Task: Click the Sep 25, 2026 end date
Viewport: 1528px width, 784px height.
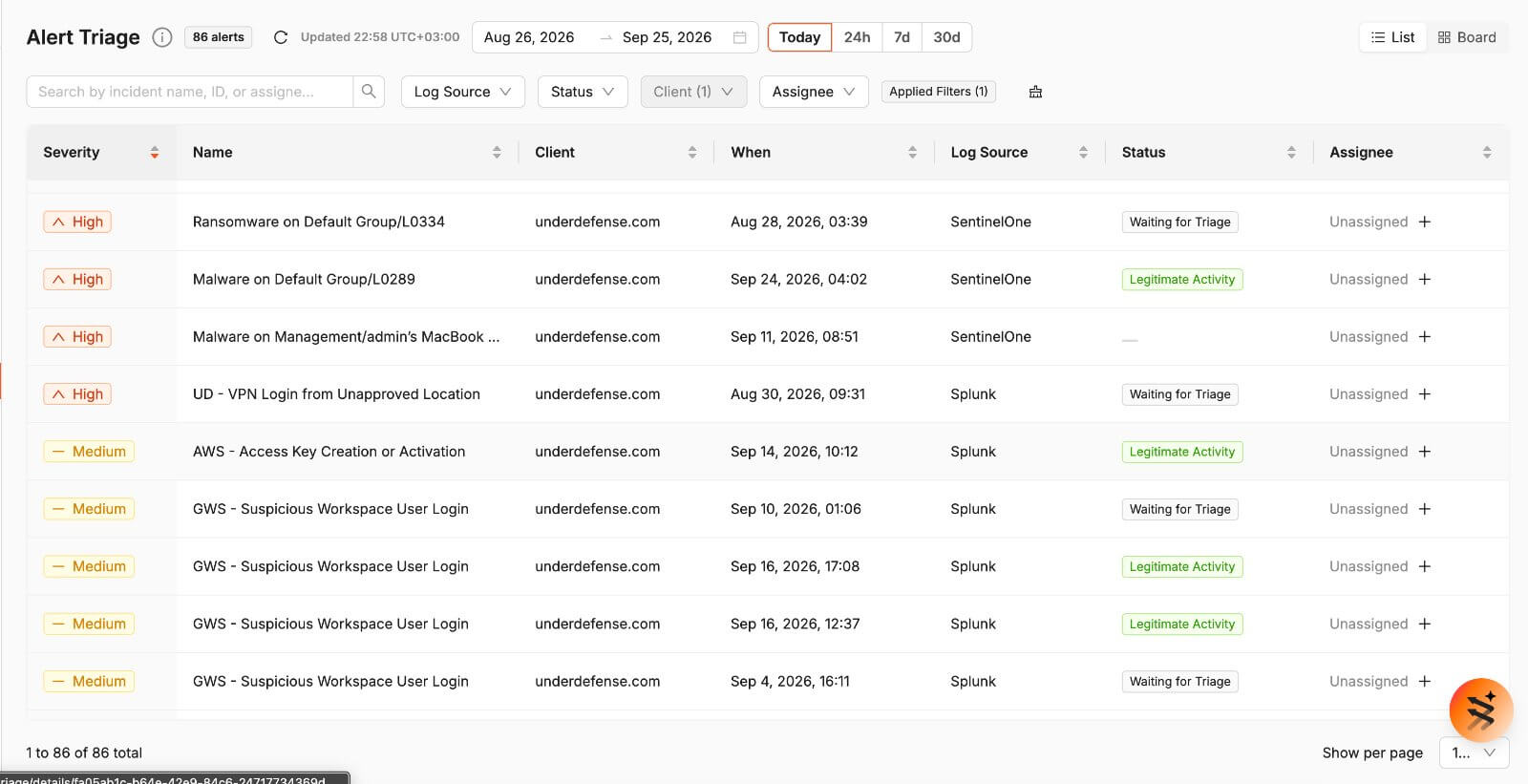Action: click(667, 37)
